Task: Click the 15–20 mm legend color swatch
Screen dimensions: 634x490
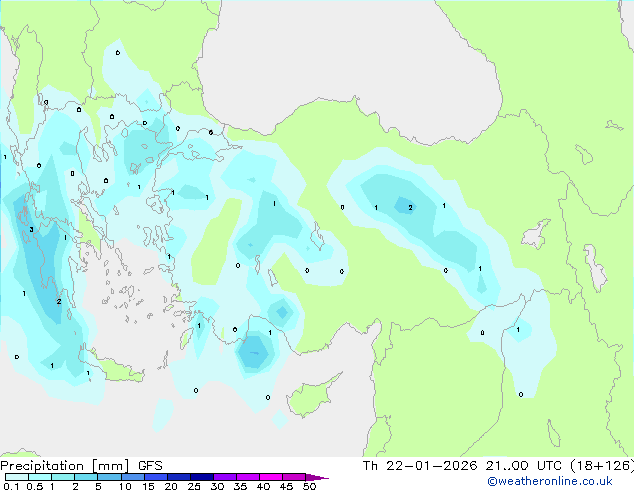Action: click(156, 477)
